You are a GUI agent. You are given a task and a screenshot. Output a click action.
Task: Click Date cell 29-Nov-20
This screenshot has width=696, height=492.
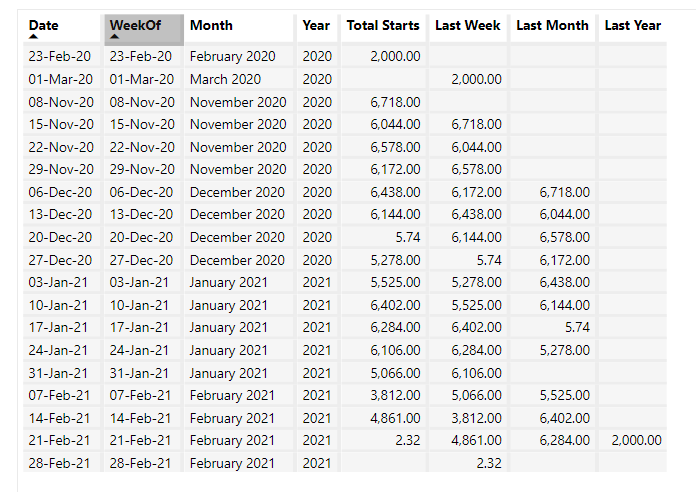61,169
